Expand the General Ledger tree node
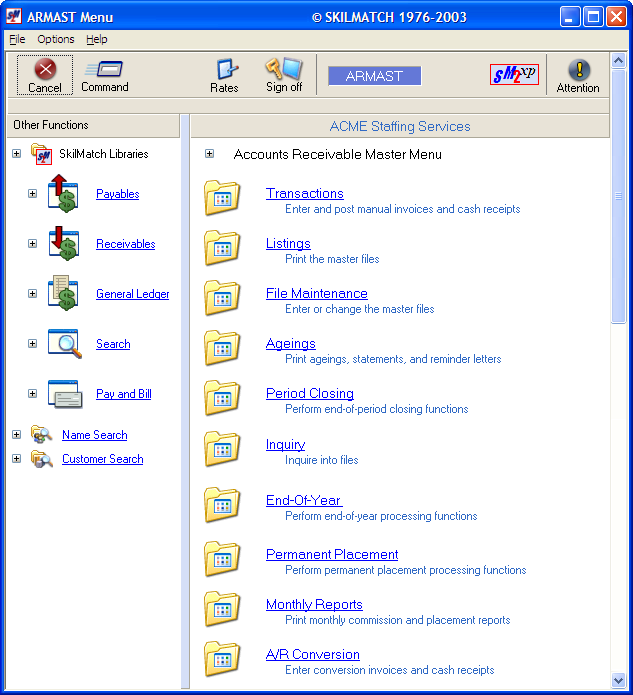The width and height of the screenshot is (633, 695). tap(32, 293)
